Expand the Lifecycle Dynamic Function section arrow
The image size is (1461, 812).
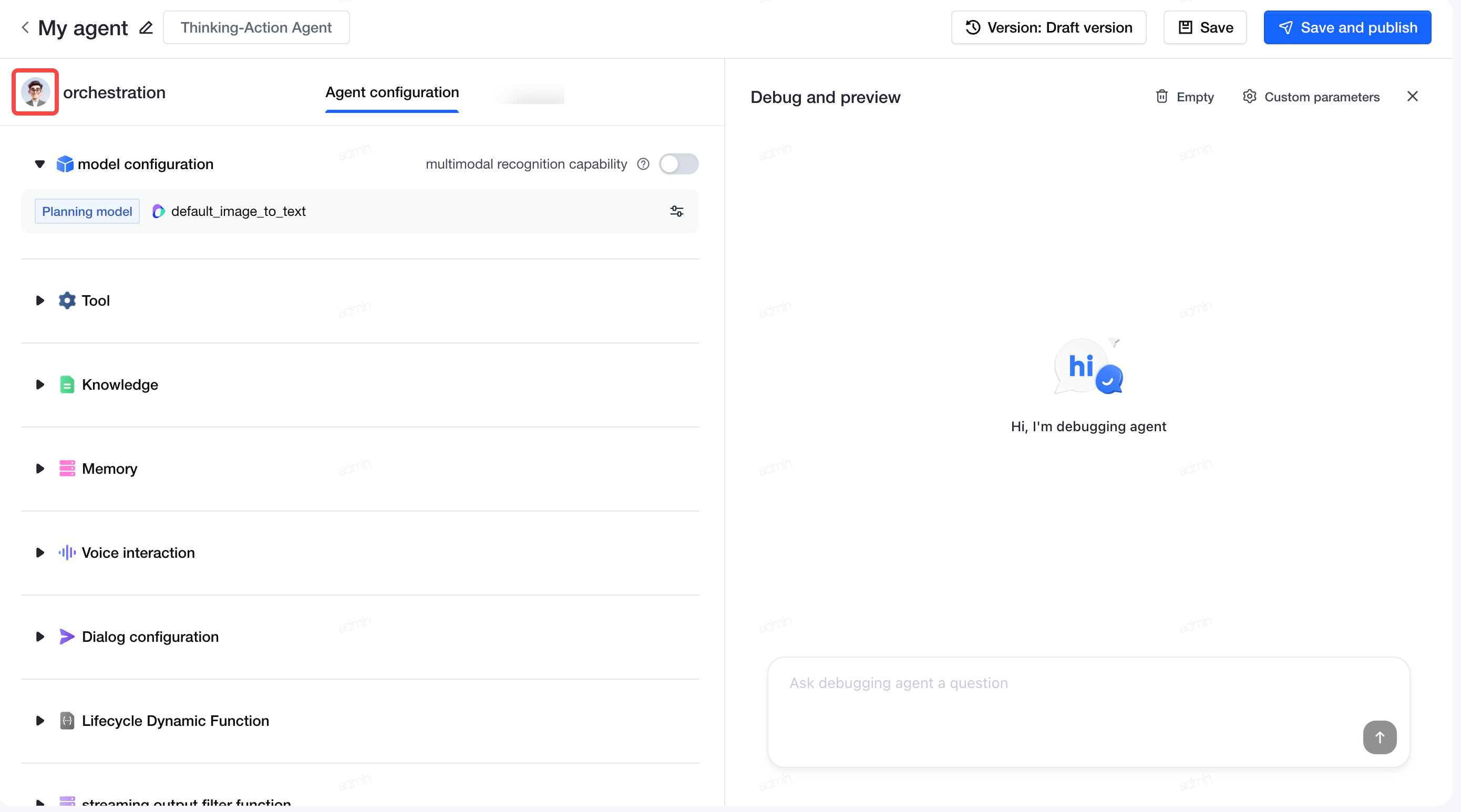pos(40,721)
